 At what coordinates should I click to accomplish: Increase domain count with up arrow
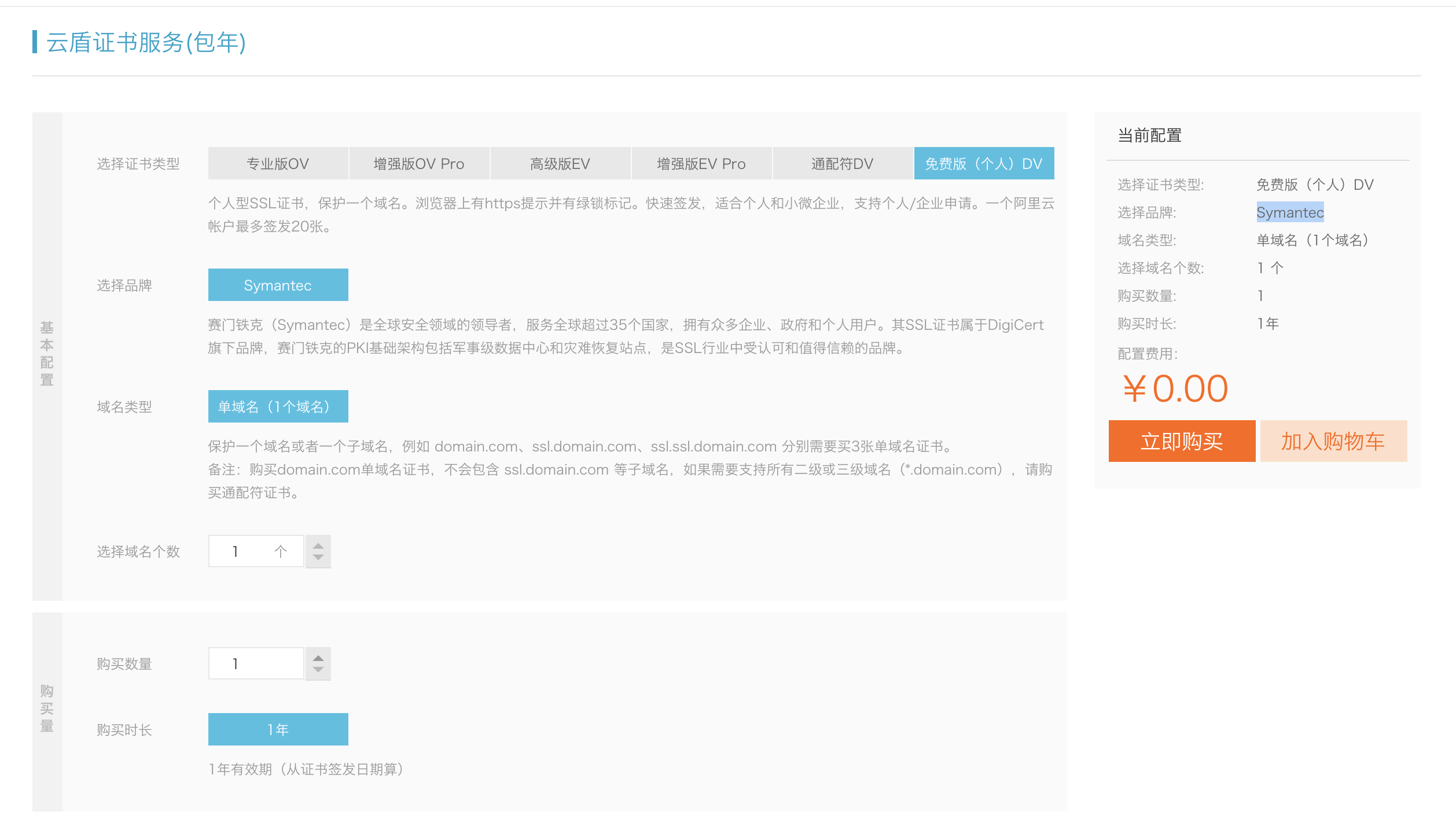(318, 545)
